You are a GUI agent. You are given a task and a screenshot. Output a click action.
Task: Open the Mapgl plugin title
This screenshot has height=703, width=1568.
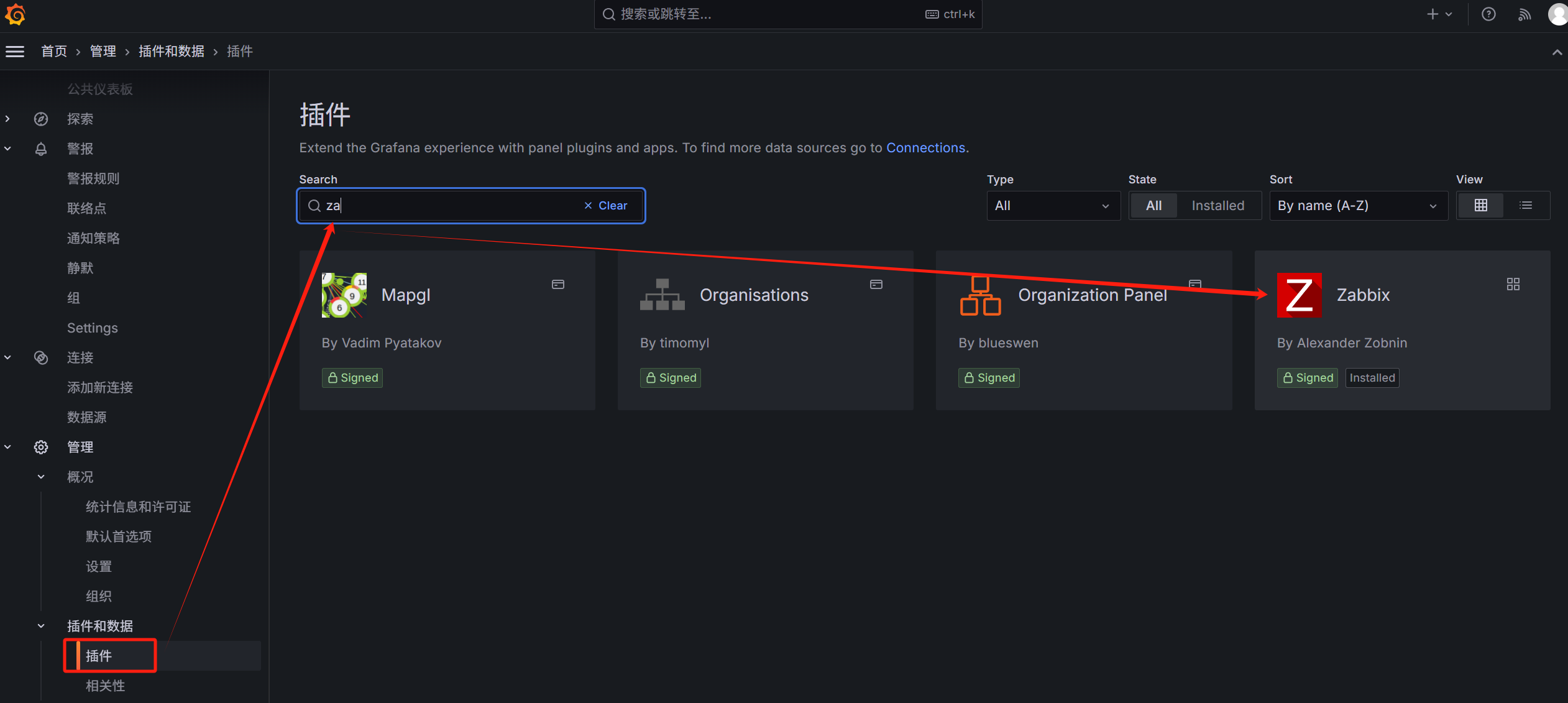406,295
